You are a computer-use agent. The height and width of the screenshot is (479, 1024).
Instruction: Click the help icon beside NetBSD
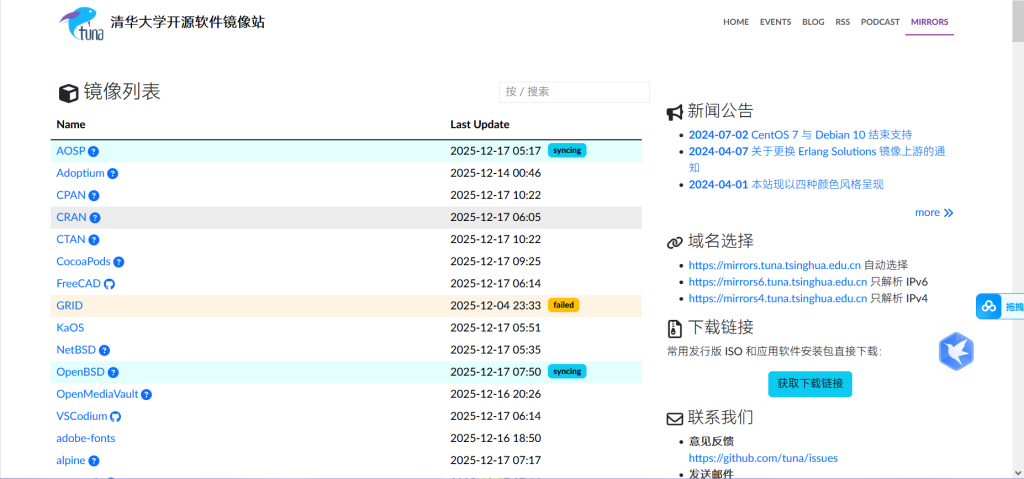tap(104, 350)
